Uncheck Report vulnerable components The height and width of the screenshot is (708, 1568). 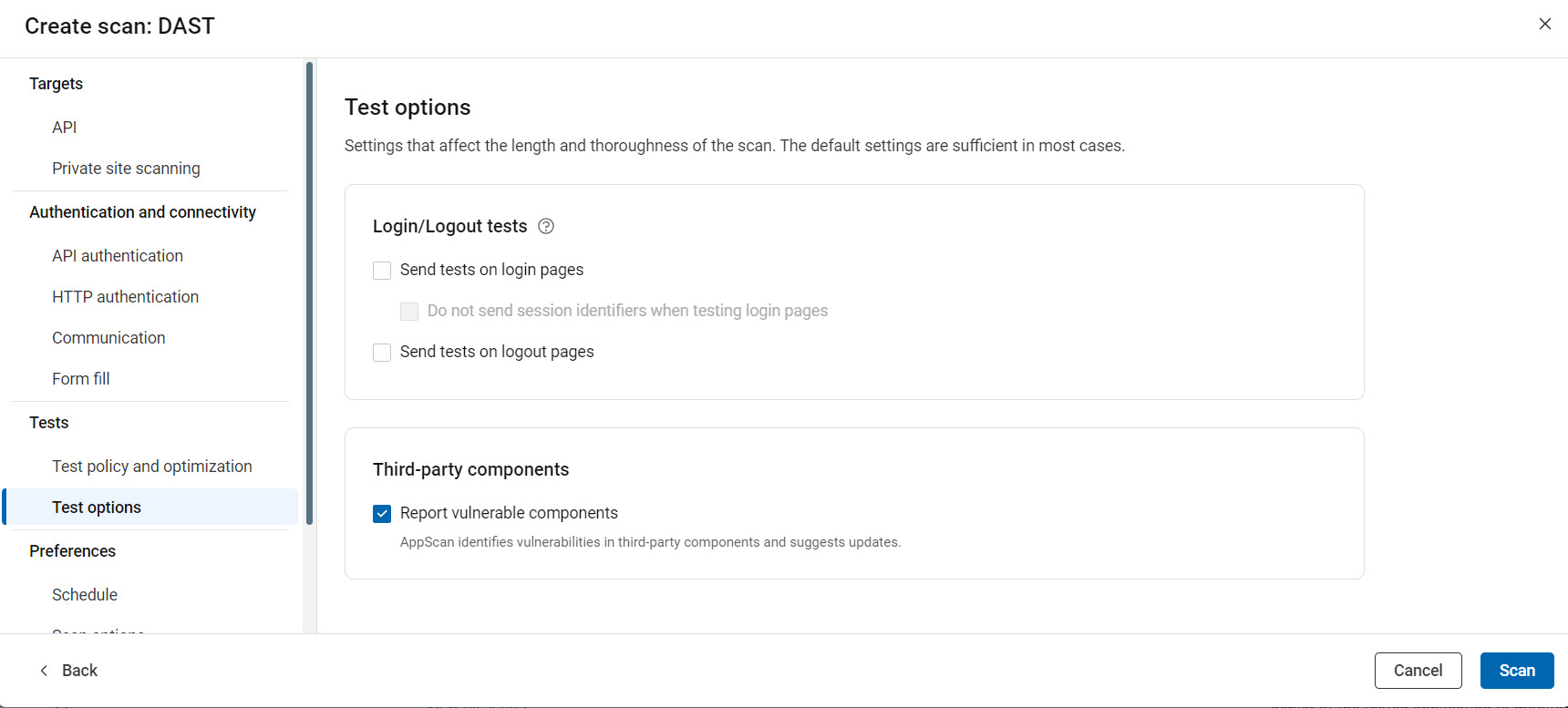pyautogui.click(x=382, y=514)
